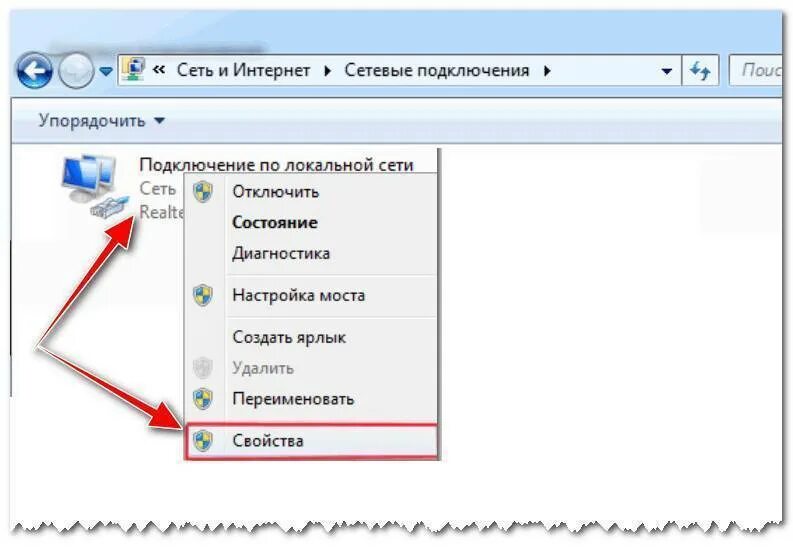Go to Сеть и Интернет breadcrumb
The image size is (793, 549).
[x=243, y=70]
